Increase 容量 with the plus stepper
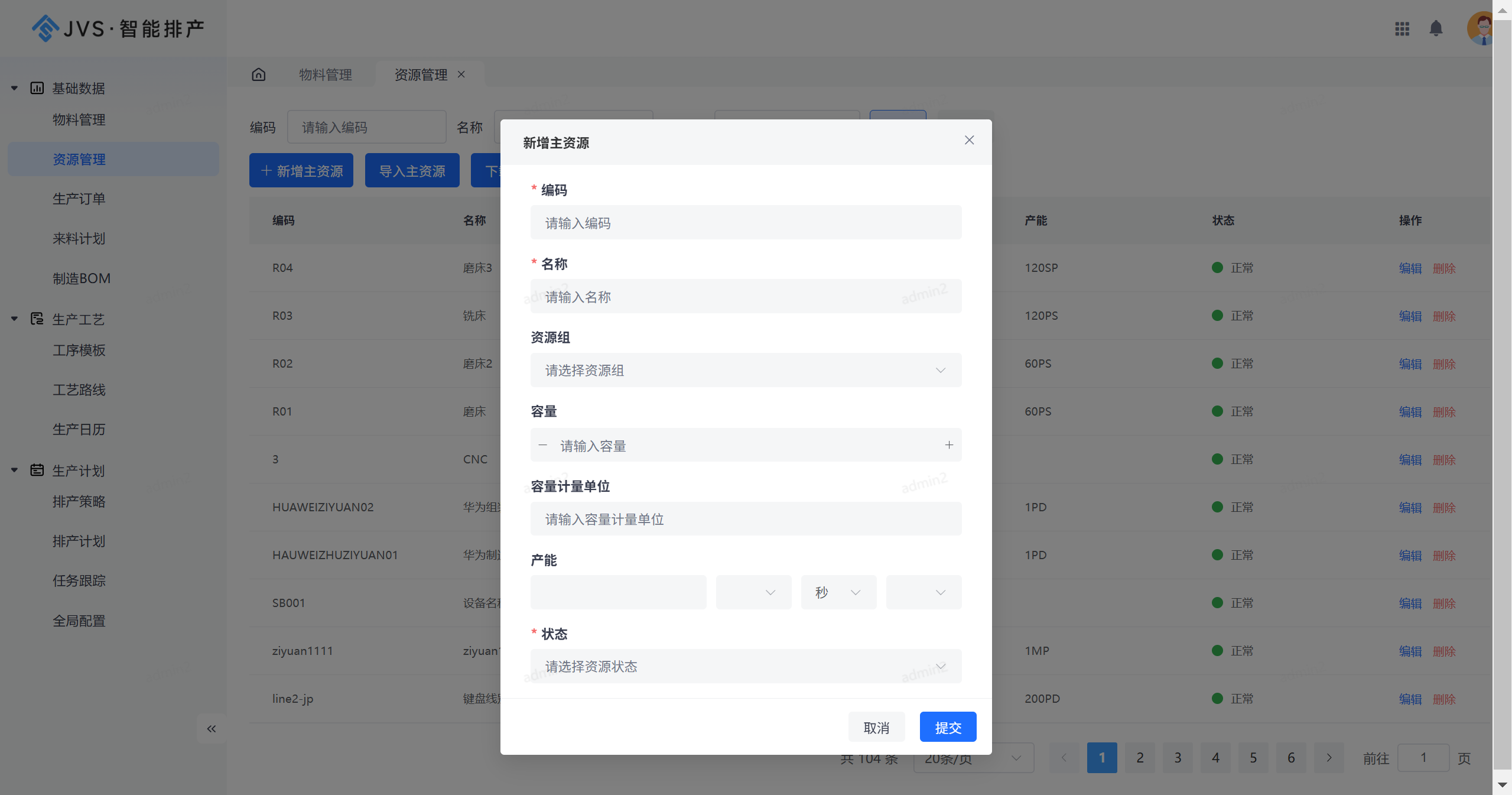 click(949, 445)
